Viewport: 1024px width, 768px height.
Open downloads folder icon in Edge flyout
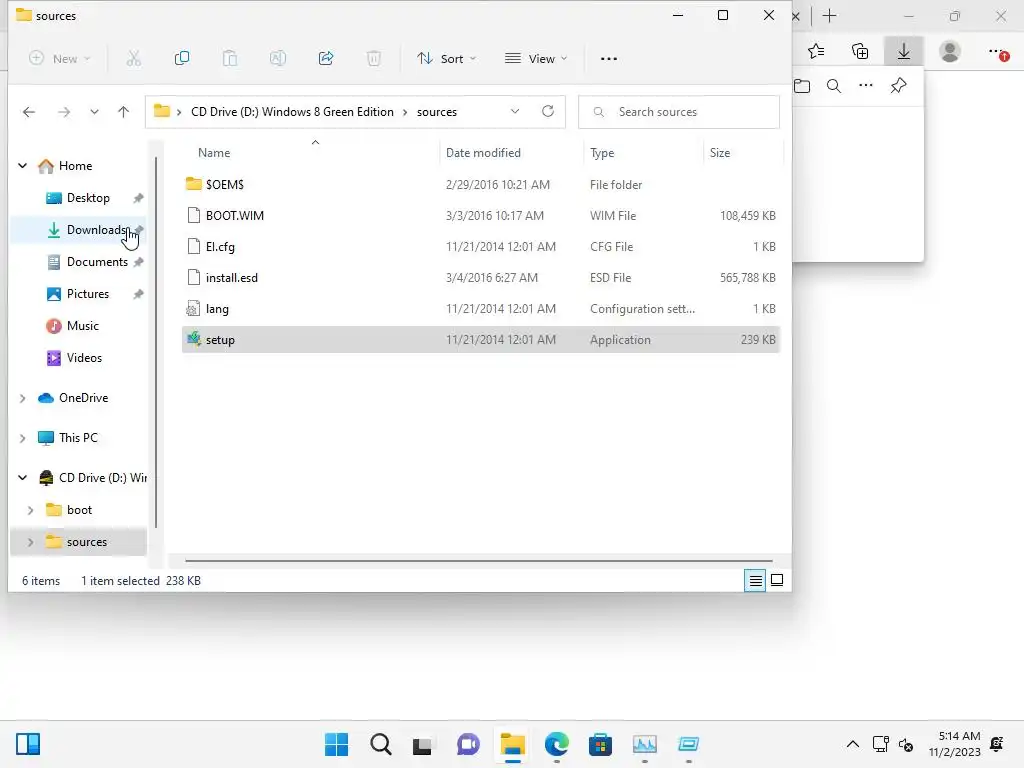coord(802,86)
